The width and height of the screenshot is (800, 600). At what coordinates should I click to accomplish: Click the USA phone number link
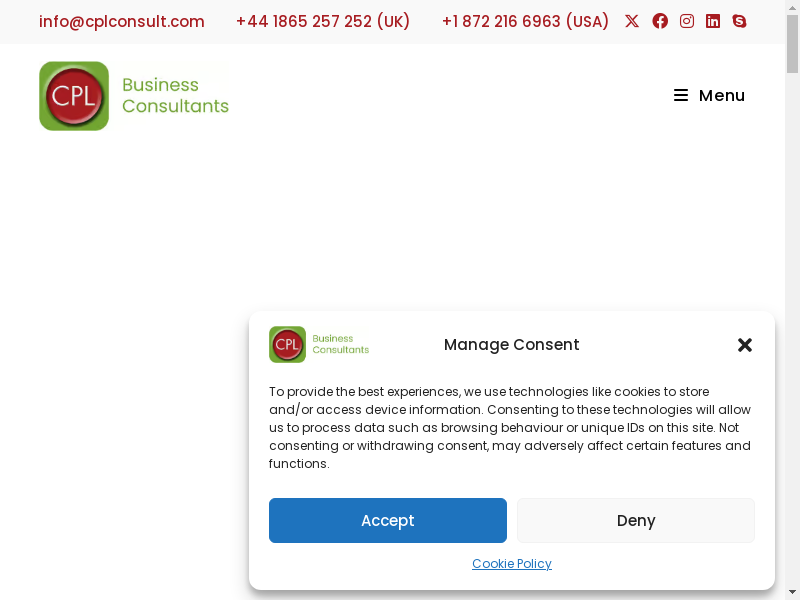(525, 22)
